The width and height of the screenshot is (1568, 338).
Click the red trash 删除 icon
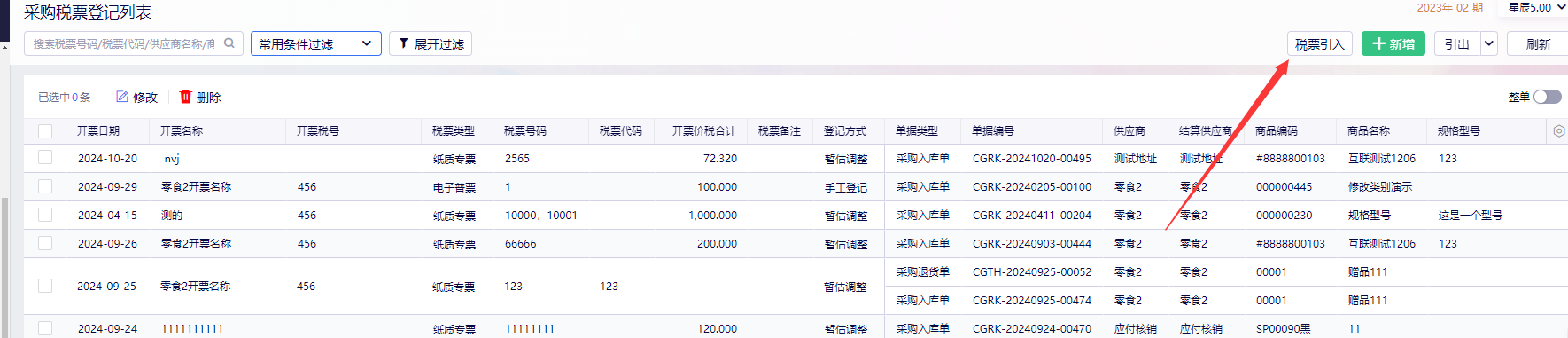click(x=185, y=97)
